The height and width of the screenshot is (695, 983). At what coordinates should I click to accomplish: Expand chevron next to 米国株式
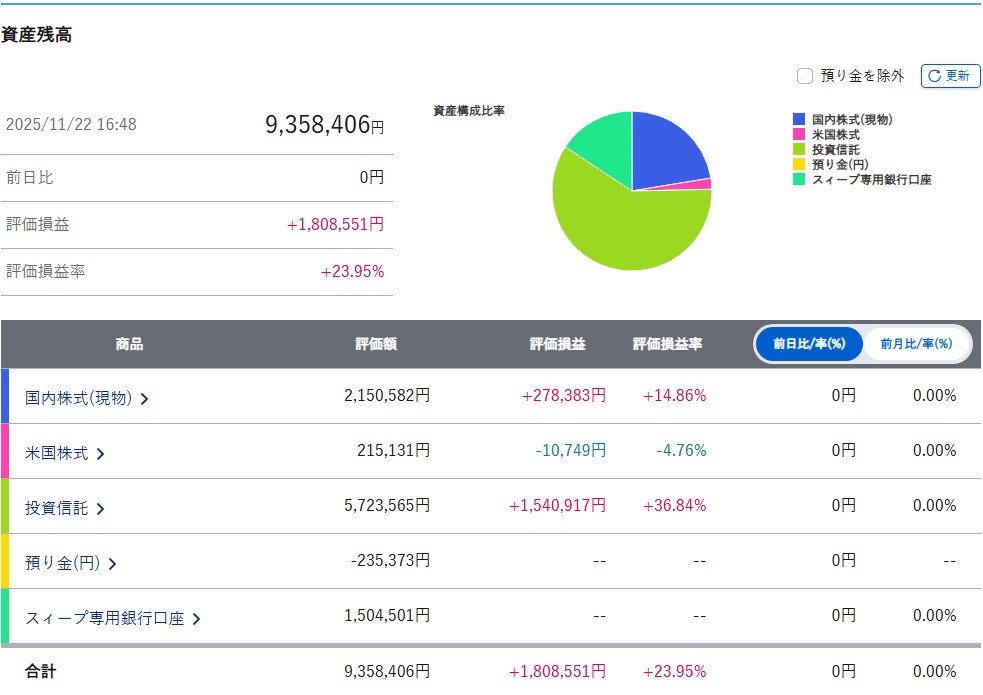(x=100, y=454)
